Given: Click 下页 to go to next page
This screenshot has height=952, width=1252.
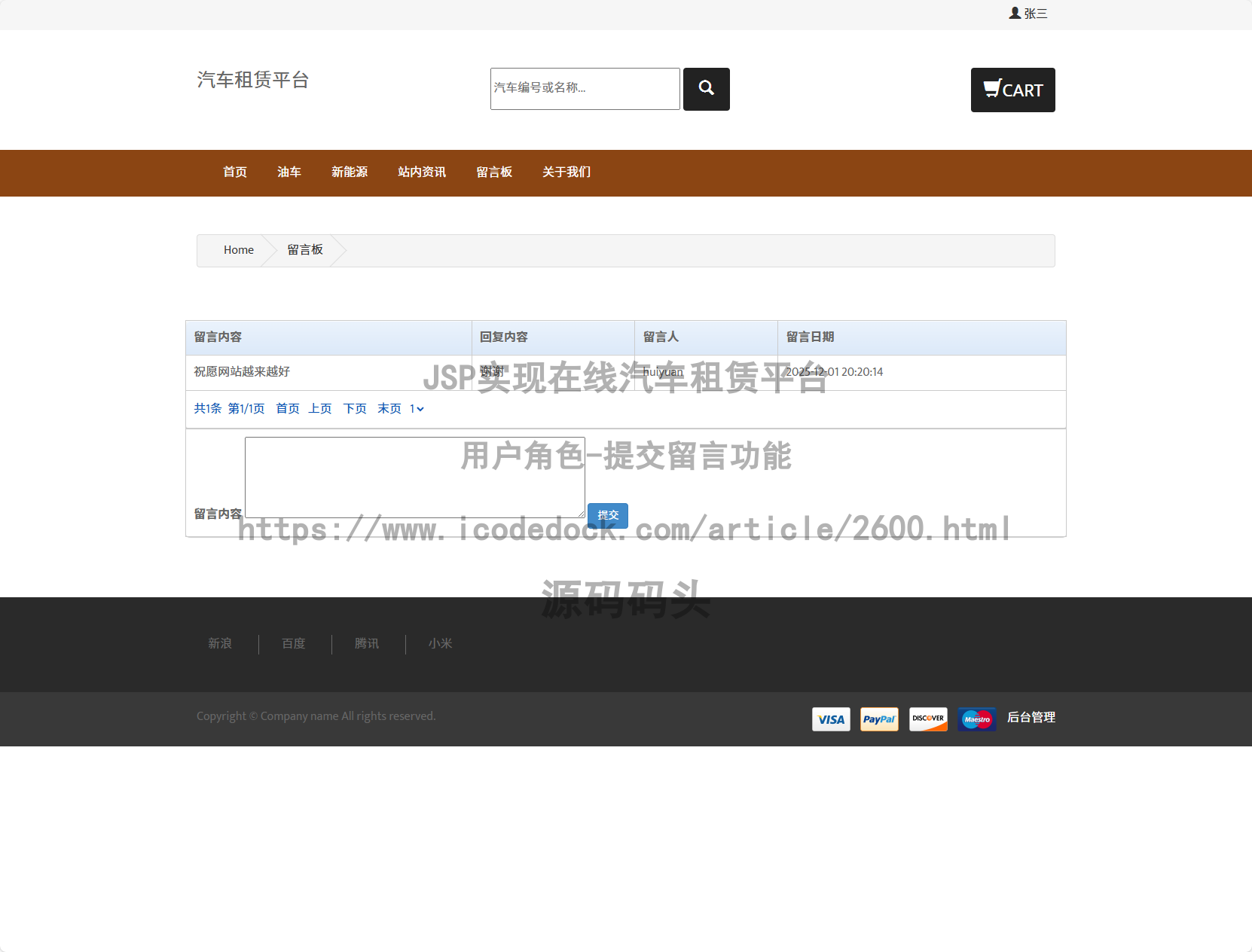Looking at the screenshot, I should (354, 408).
